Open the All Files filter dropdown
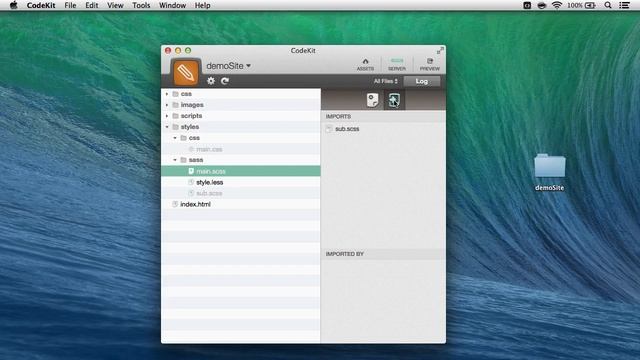 pyautogui.click(x=385, y=81)
